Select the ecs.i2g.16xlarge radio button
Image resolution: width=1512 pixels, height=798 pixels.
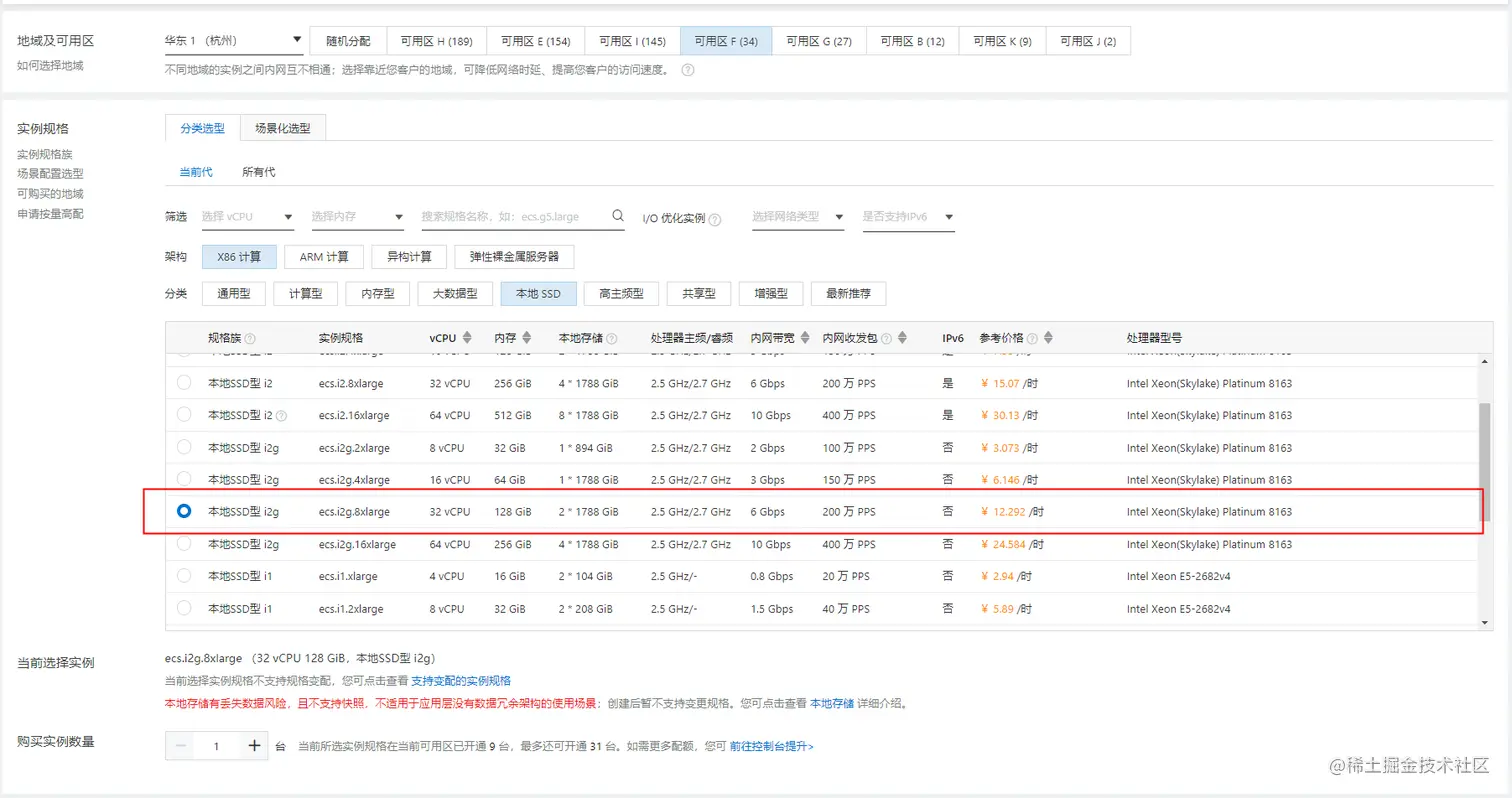[184, 543]
